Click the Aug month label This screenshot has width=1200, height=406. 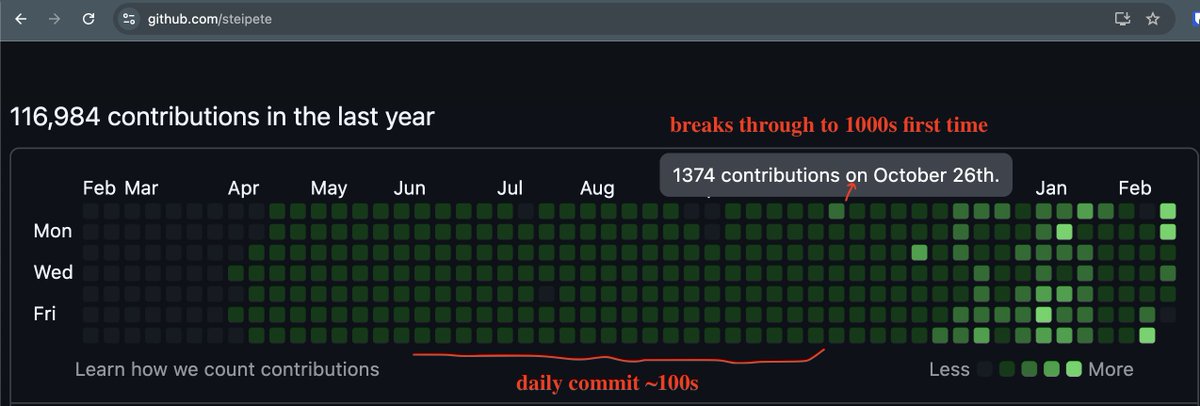tap(597, 188)
